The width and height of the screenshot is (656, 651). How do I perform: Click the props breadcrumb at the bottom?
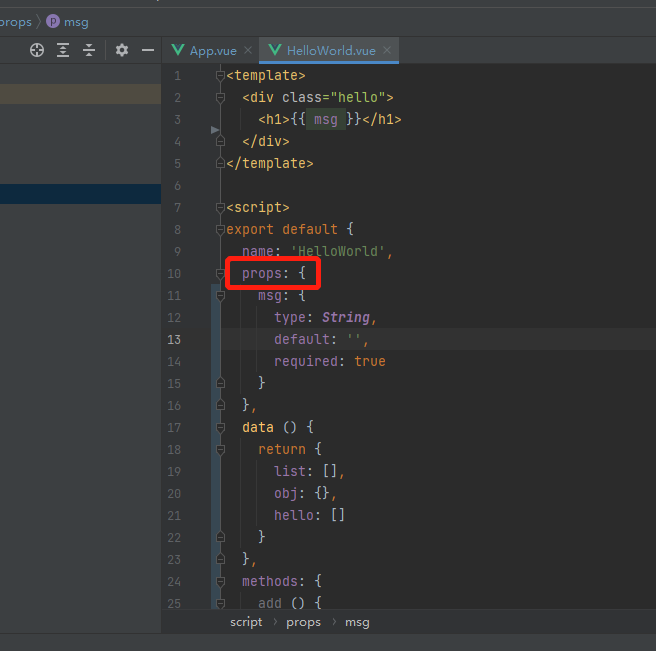pos(303,623)
